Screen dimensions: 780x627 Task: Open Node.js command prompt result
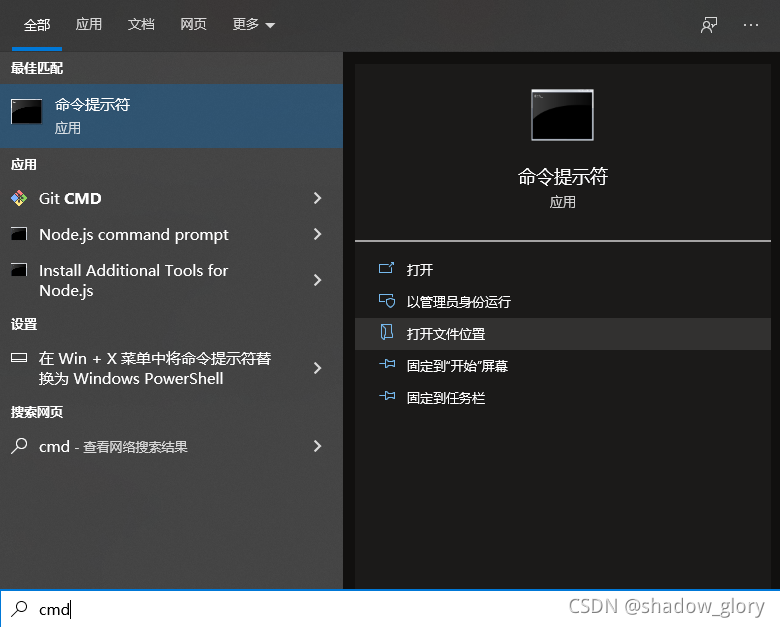point(171,234)
